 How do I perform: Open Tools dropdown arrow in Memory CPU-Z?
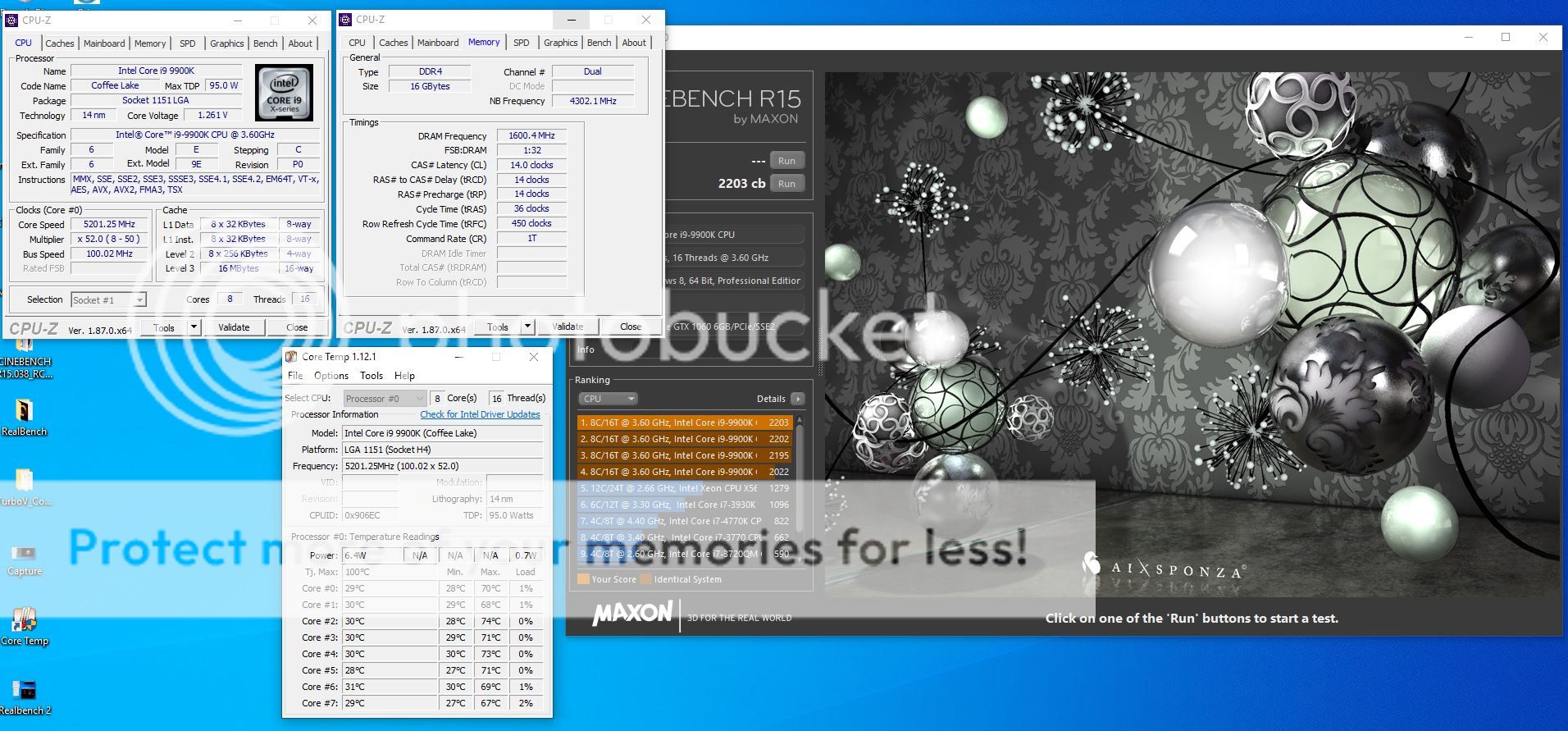pos(528,327)
